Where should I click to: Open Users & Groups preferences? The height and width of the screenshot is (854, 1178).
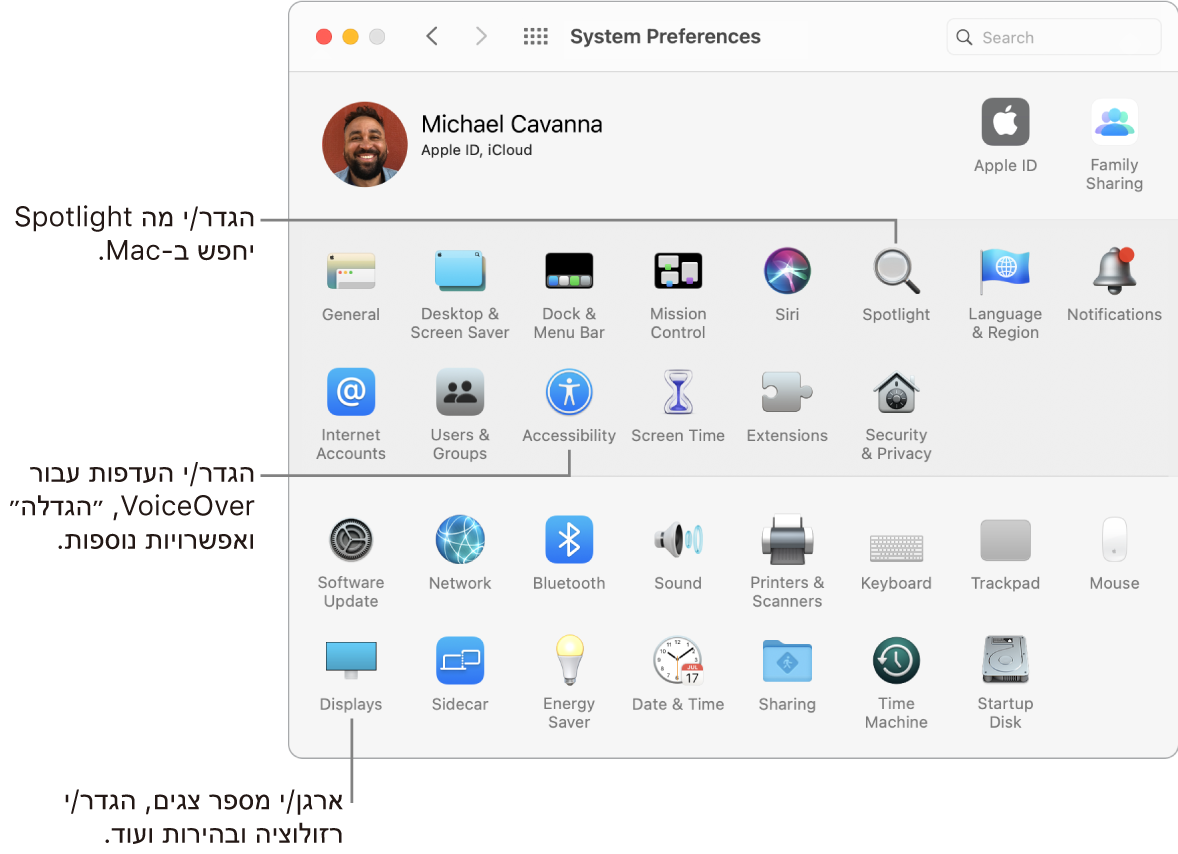(460, 392)
